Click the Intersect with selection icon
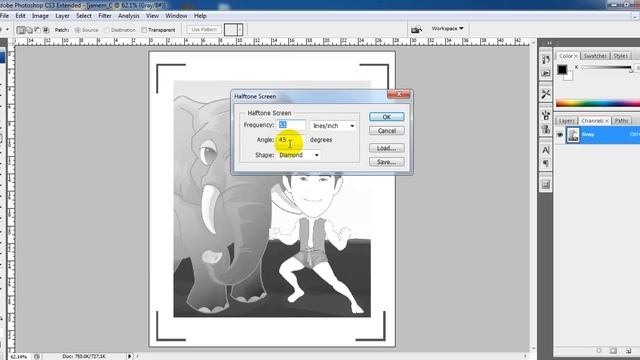Image resolution: width=640 pixels, height=360 pixels. 46,30
